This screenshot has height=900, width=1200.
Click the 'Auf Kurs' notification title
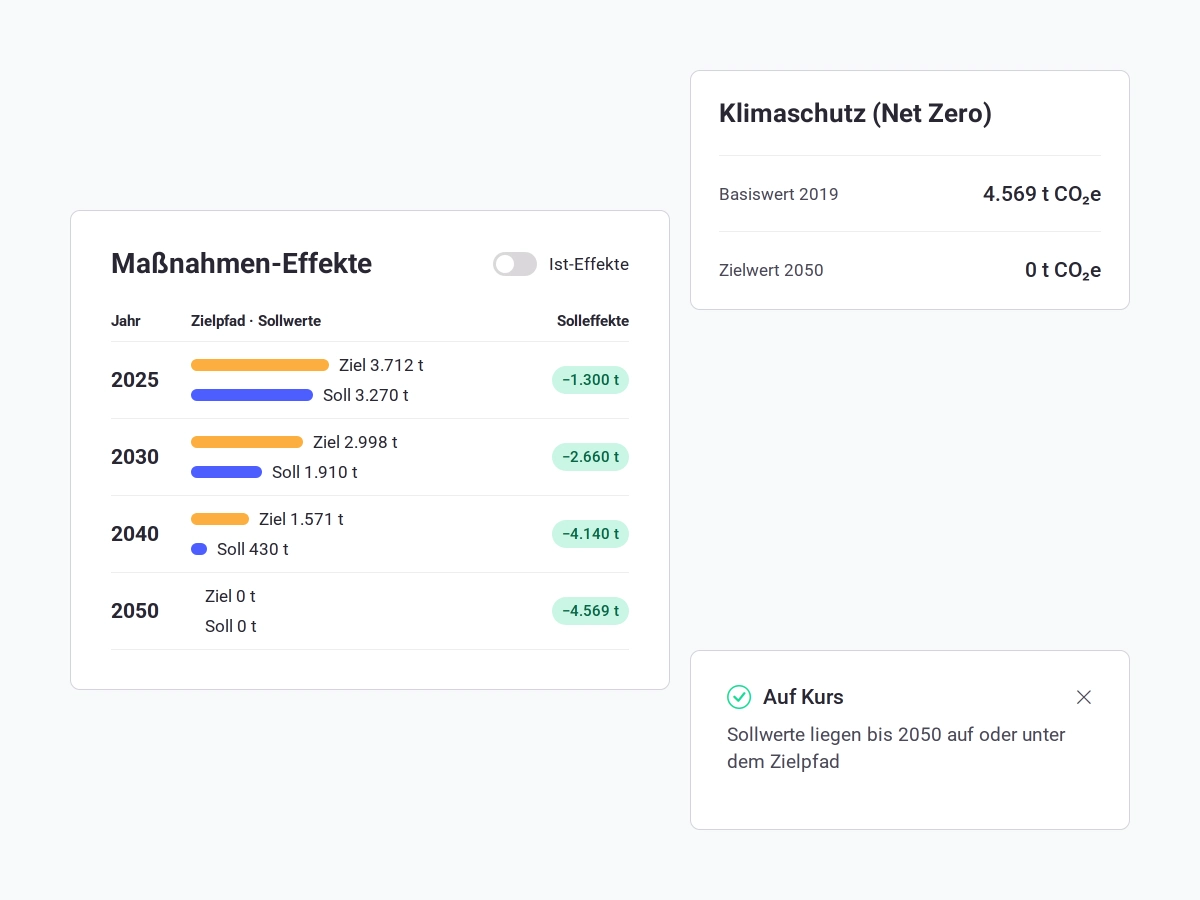coord(803,697)
